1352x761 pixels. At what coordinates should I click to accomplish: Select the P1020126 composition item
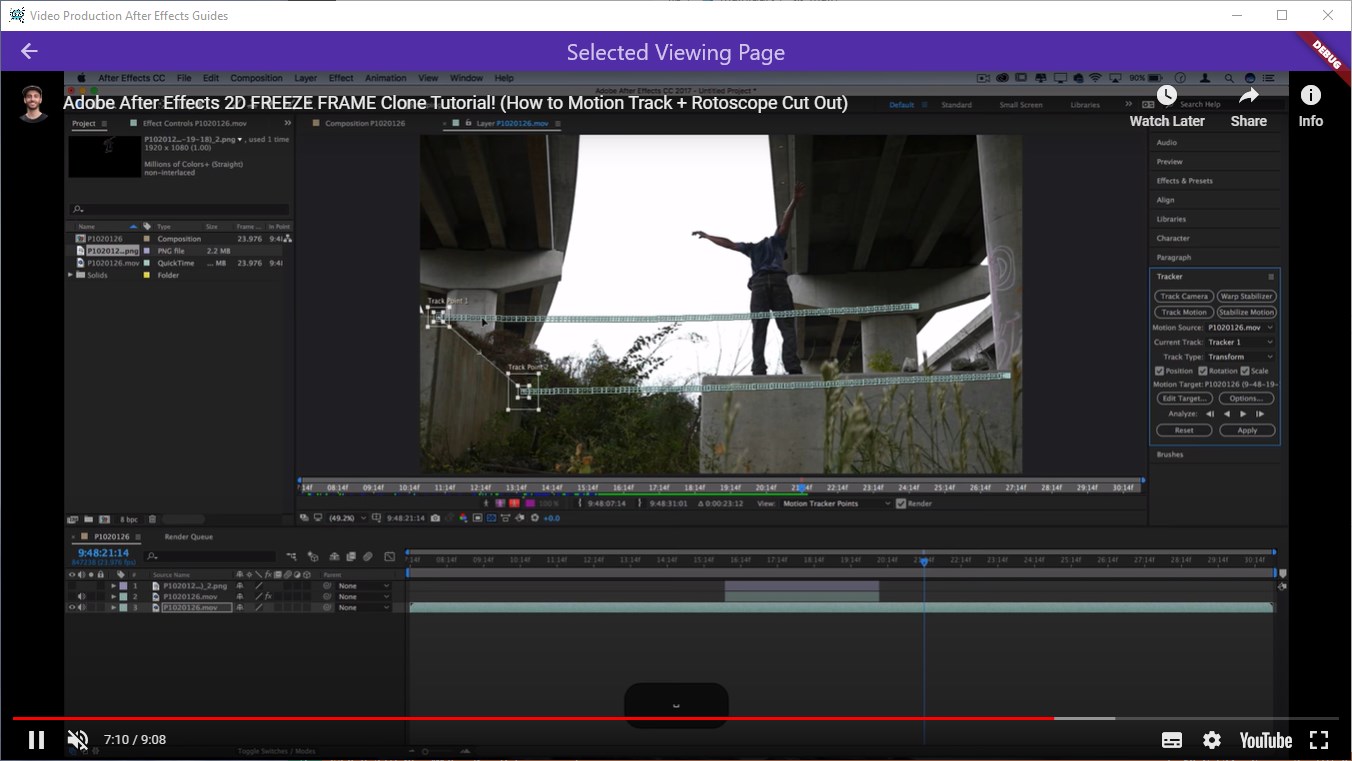pyautogui.click(x=105, y=239)
